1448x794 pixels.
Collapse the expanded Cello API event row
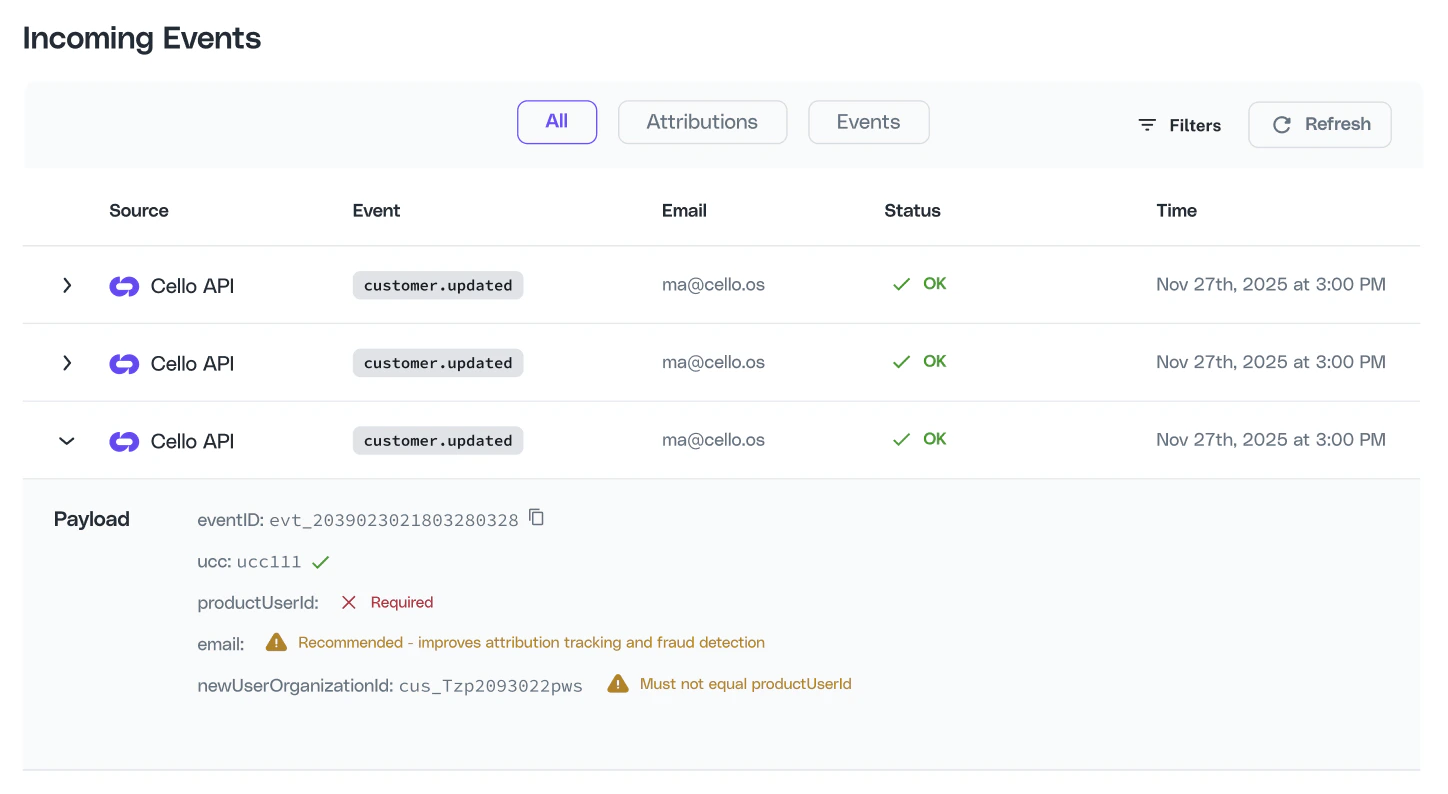(67, 441)
